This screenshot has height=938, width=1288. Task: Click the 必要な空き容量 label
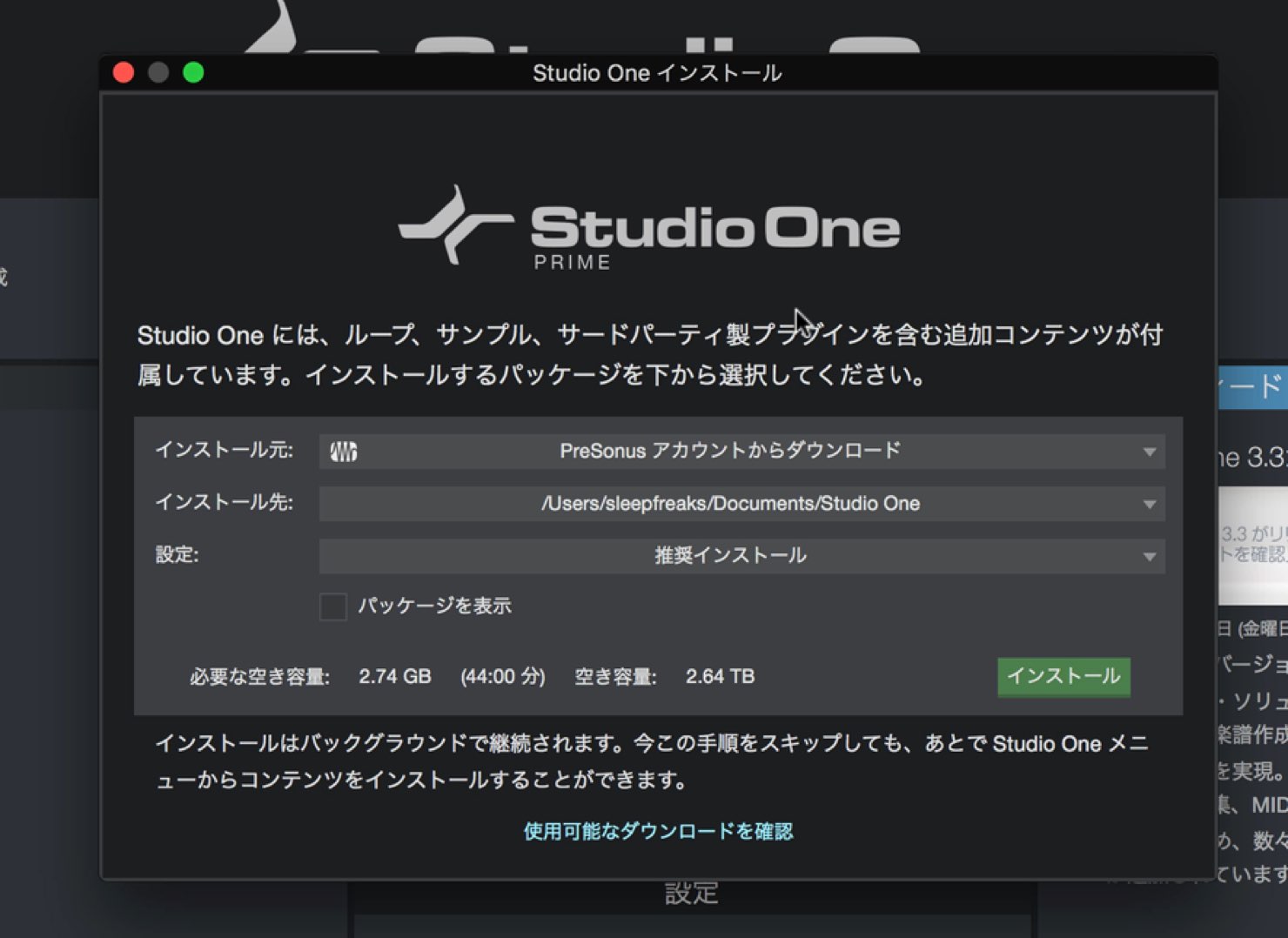(x=260, y=677)
